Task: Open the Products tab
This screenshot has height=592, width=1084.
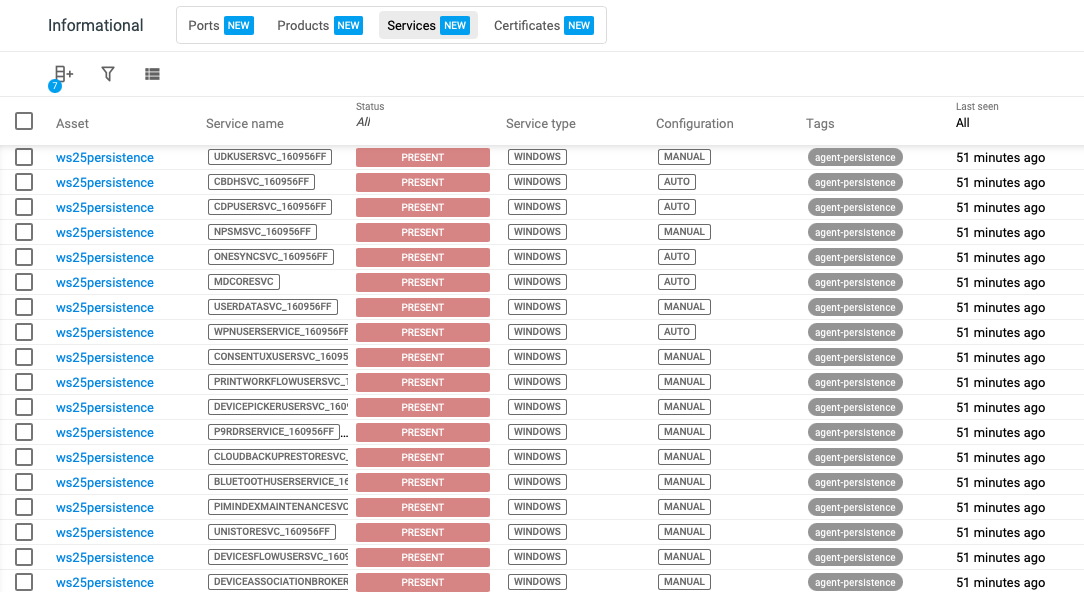Action: click(319, 25)
